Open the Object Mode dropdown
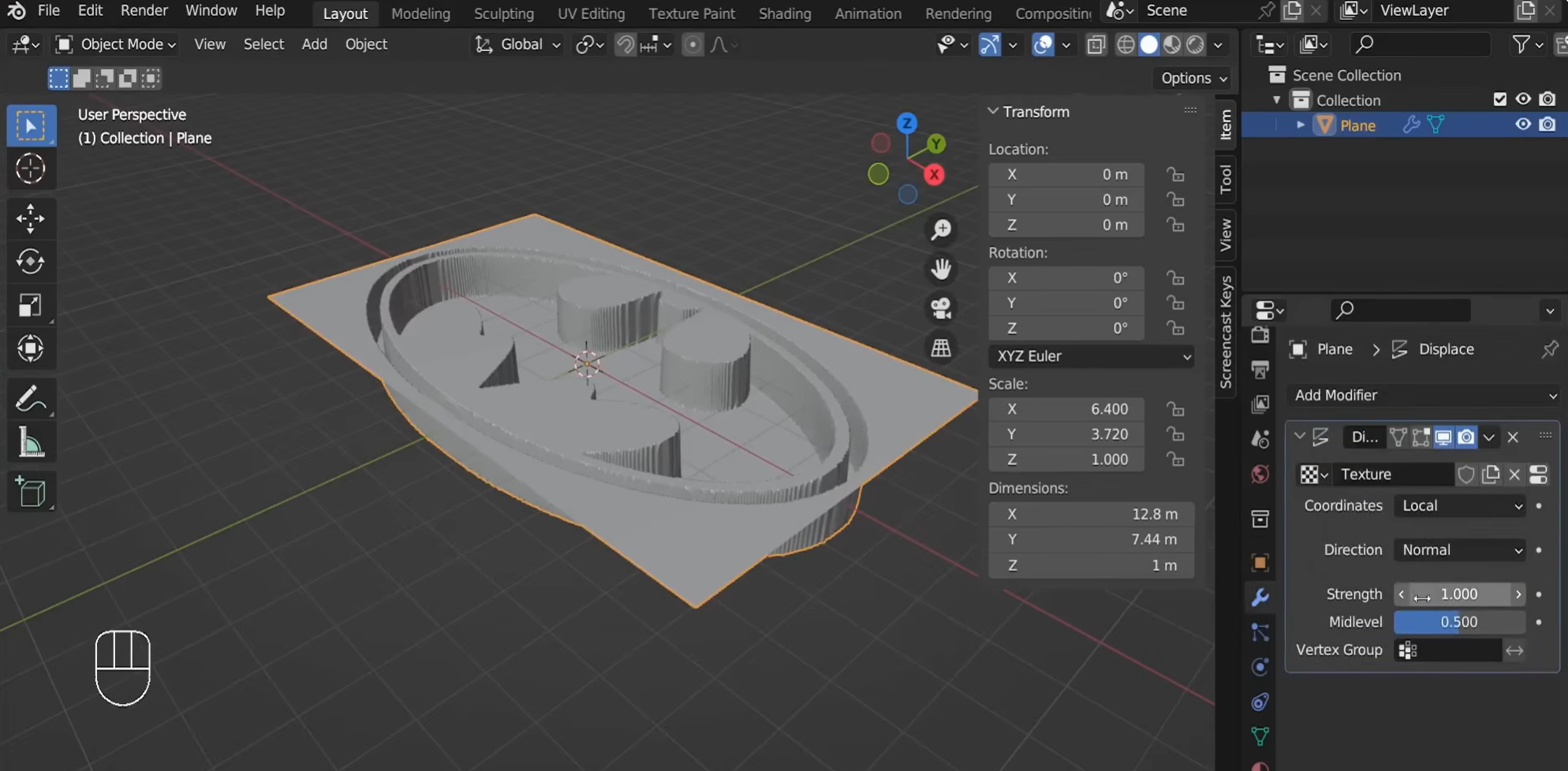The image size is (1568, 771). tap(115, 44)
